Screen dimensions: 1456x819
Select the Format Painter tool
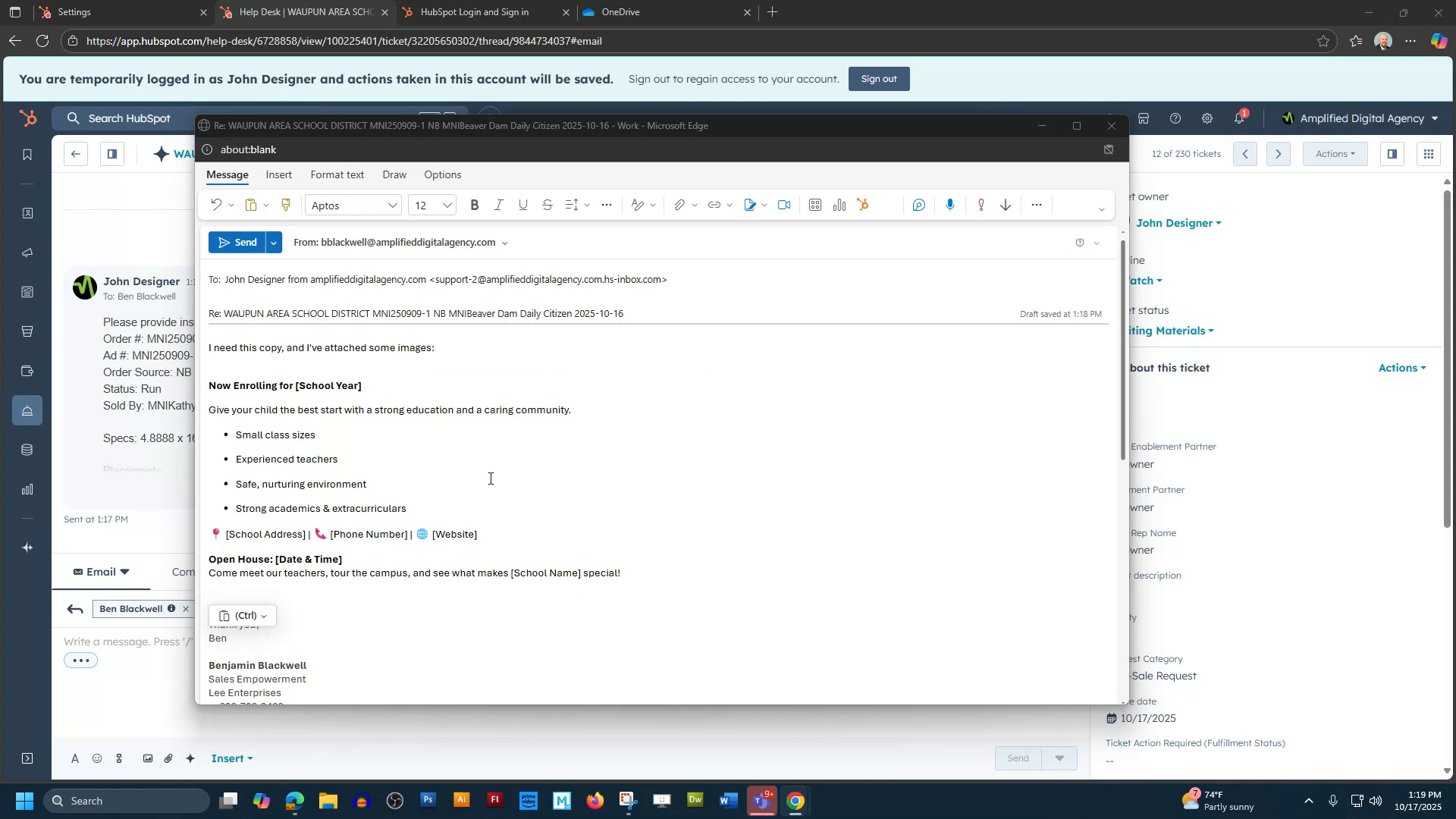[x=286, y=205]
